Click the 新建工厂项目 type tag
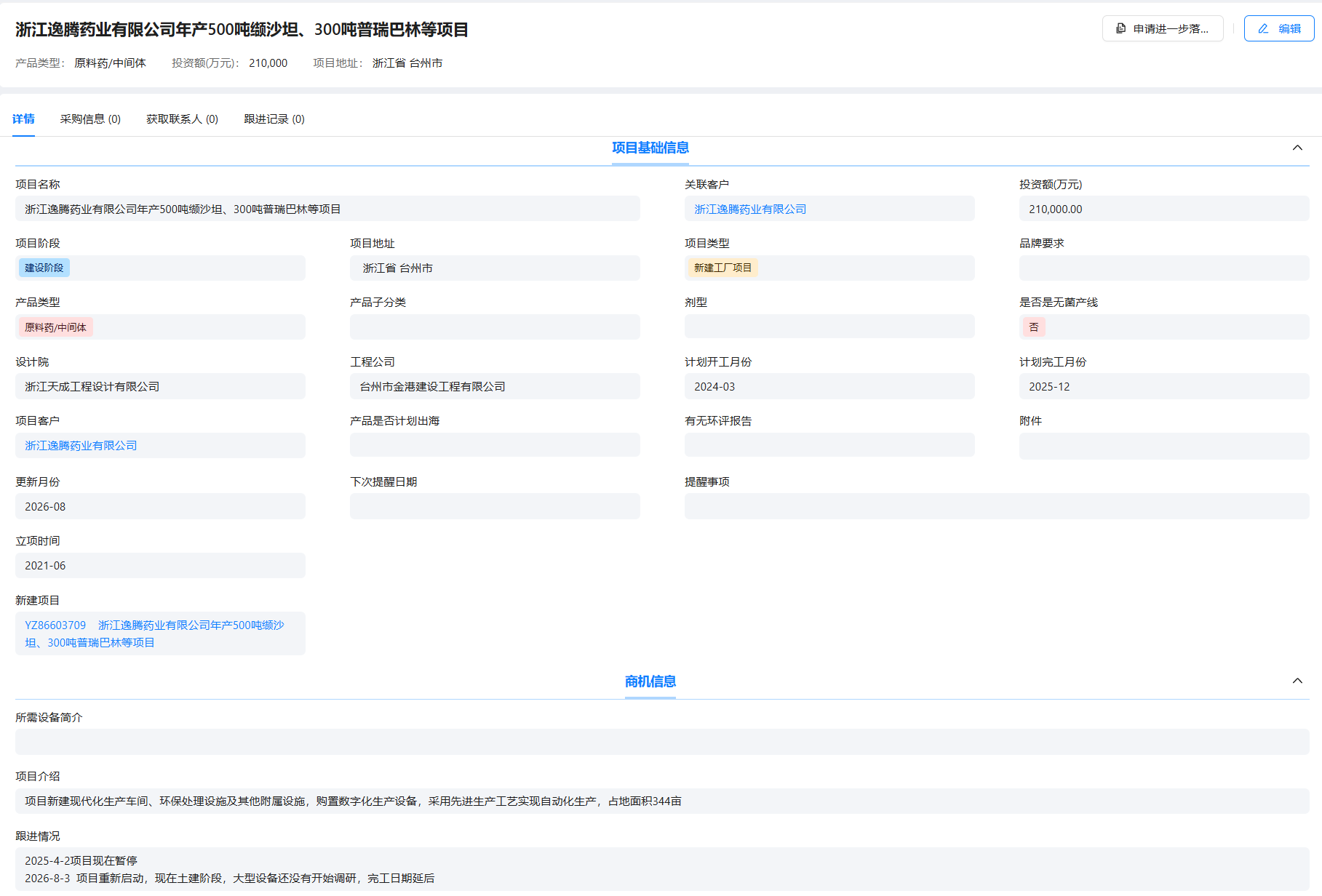 (722, 268)
